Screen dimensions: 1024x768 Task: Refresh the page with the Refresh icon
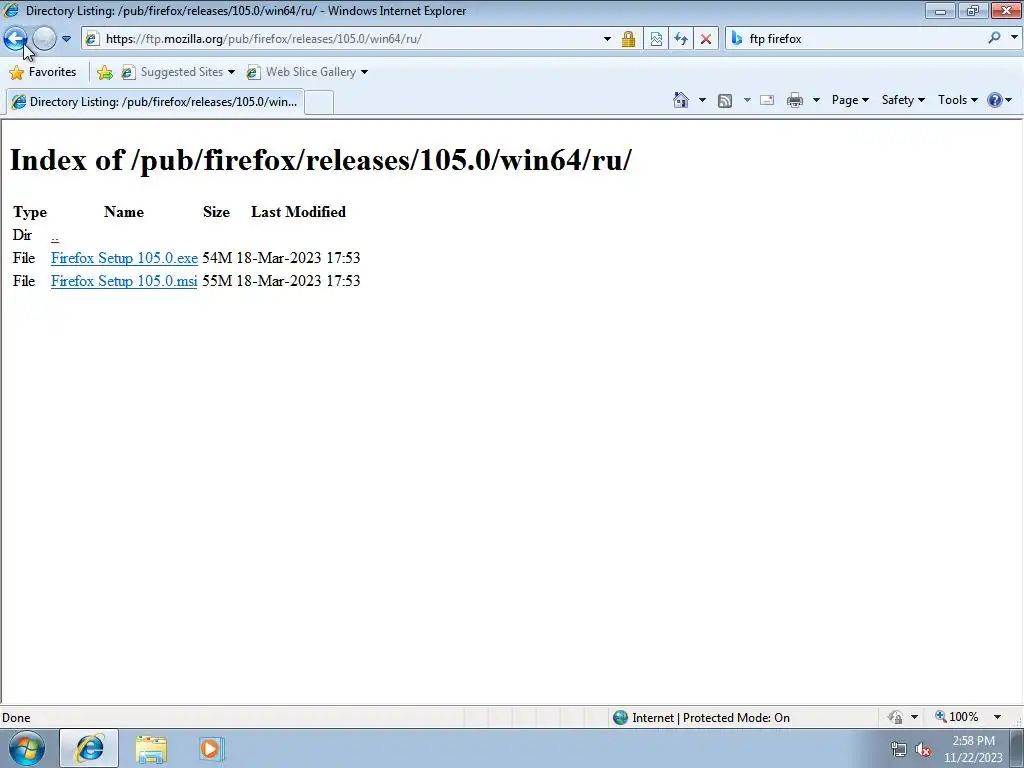coord(680,39)
